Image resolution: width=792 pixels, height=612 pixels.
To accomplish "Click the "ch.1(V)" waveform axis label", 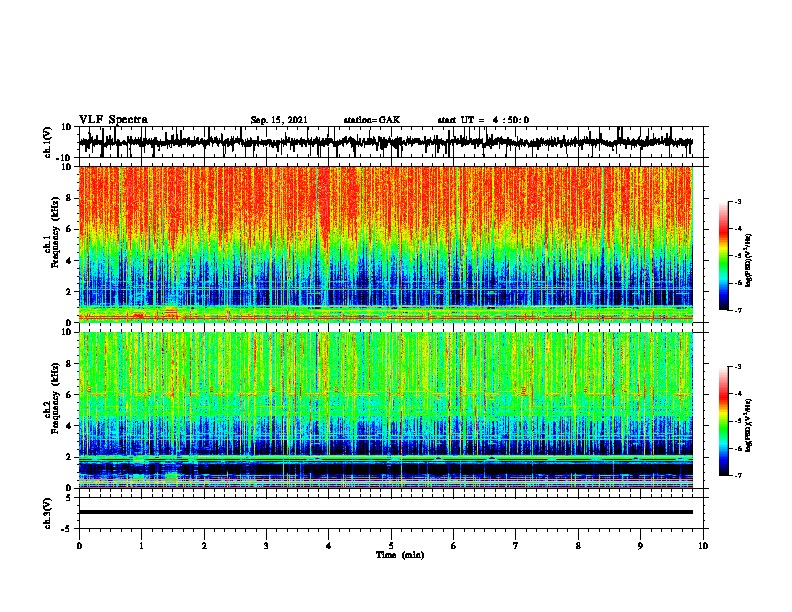I will [48, 142].
